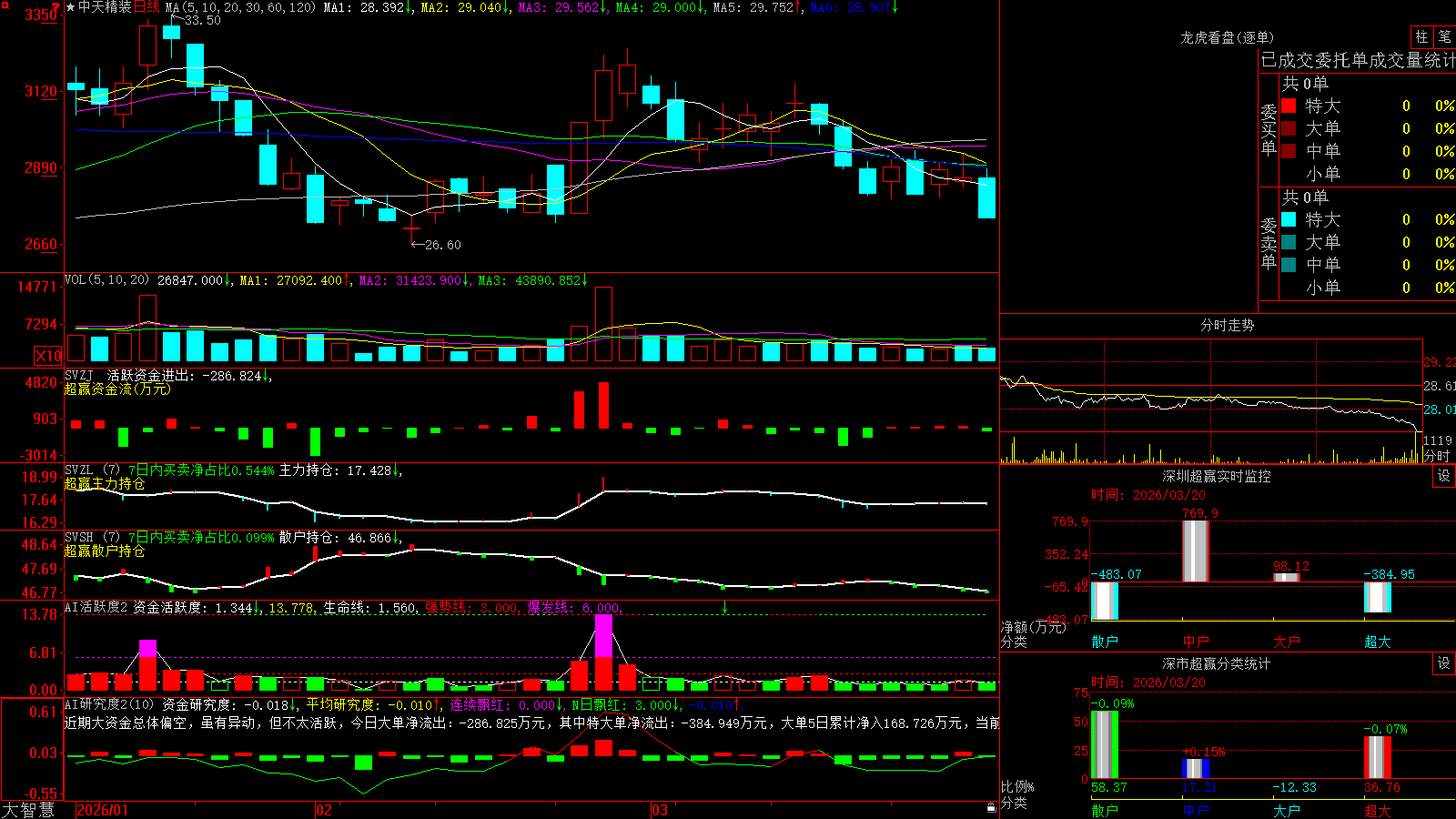Click the 超赢主力持仓 label
Image resolution: width=1456 pixels, height=819 pixels.
pyautogui.click(x=105, y=483)
